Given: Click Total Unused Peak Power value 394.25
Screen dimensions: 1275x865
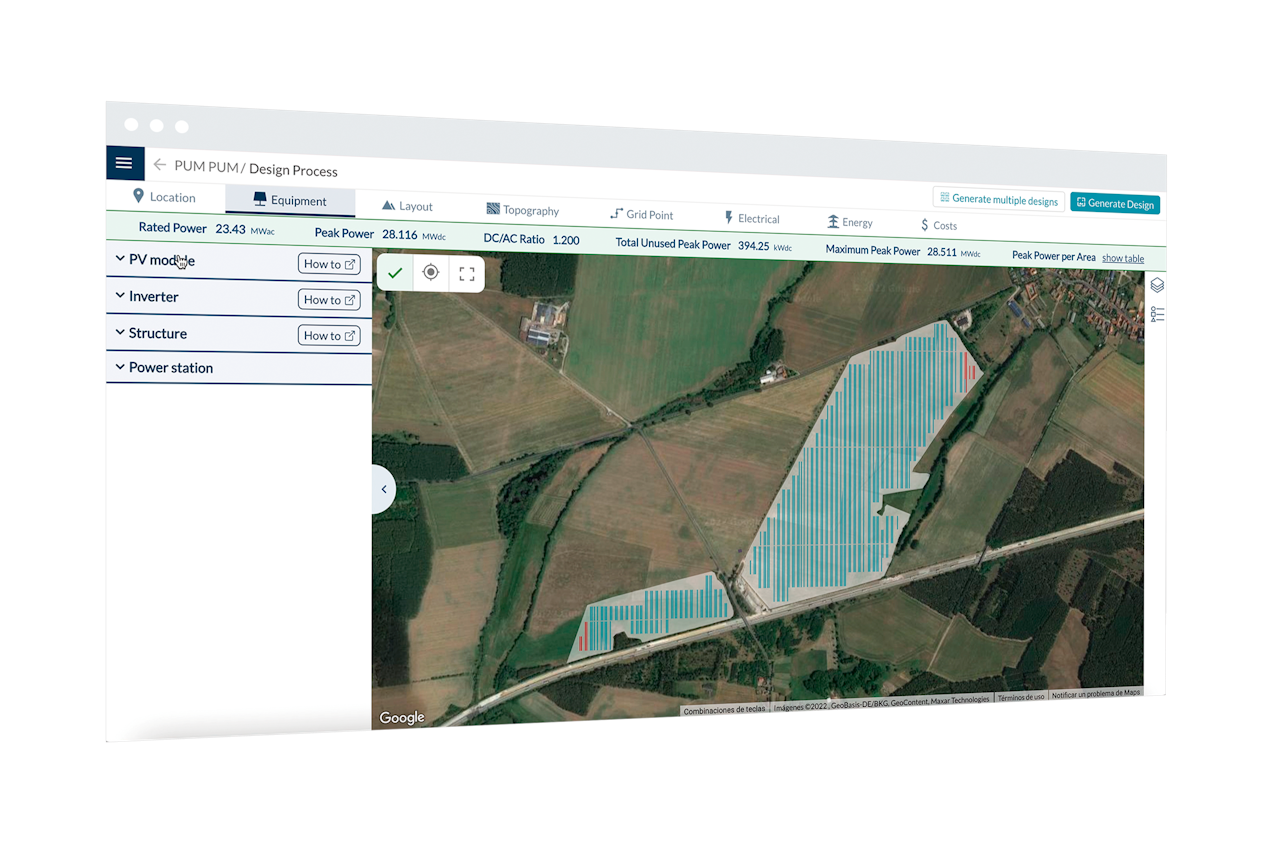Looking at the screenshot, I should point(754,246).
